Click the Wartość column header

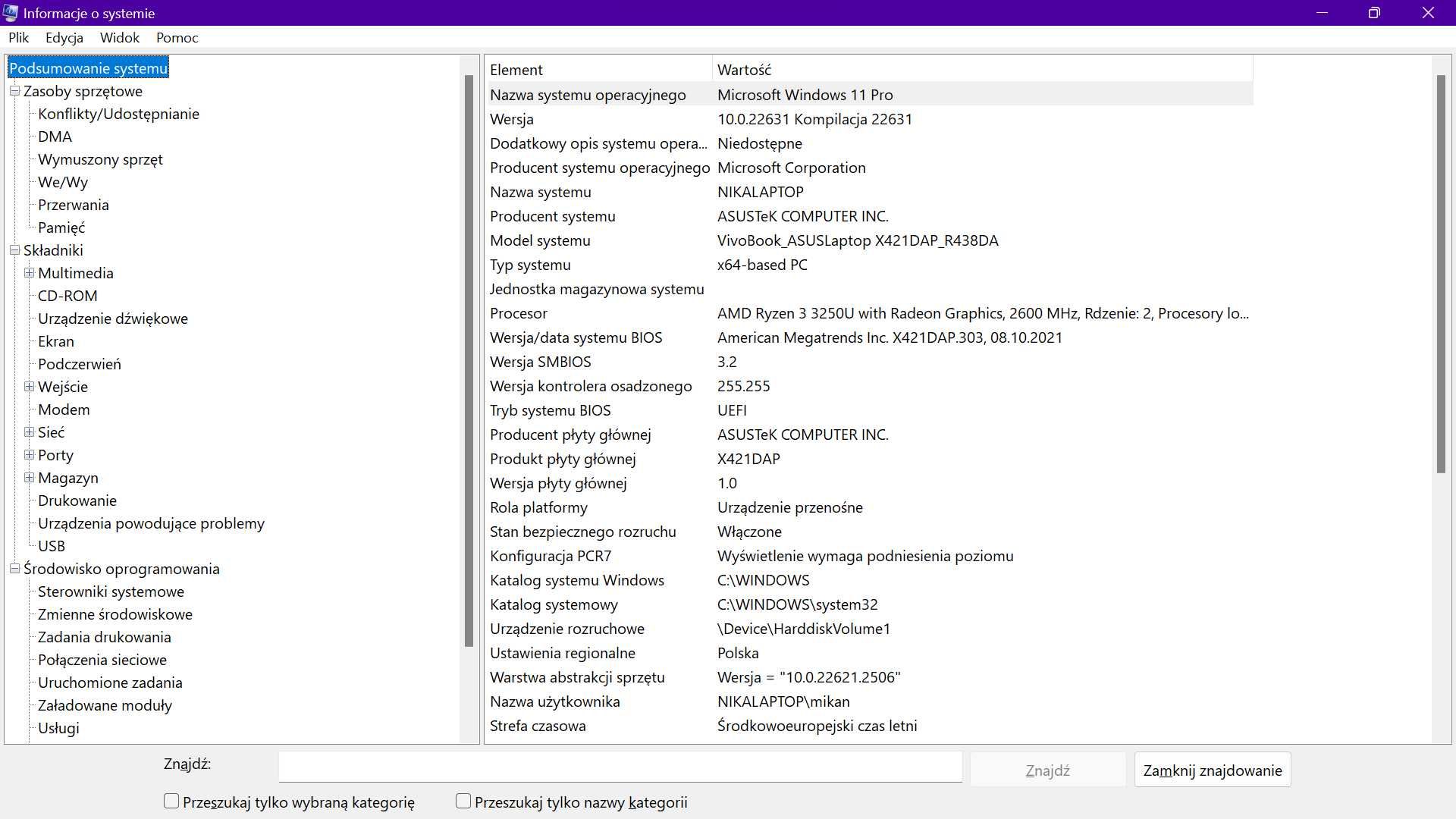[x=983, y=70]
